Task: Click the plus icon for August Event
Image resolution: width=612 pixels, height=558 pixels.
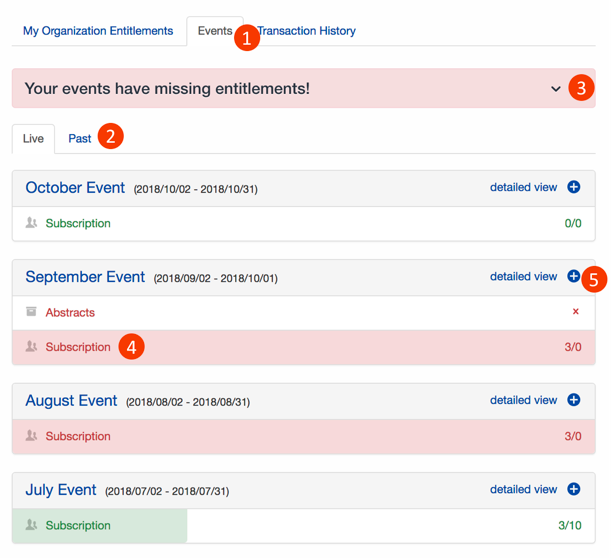Action: (x=573, y=400)
